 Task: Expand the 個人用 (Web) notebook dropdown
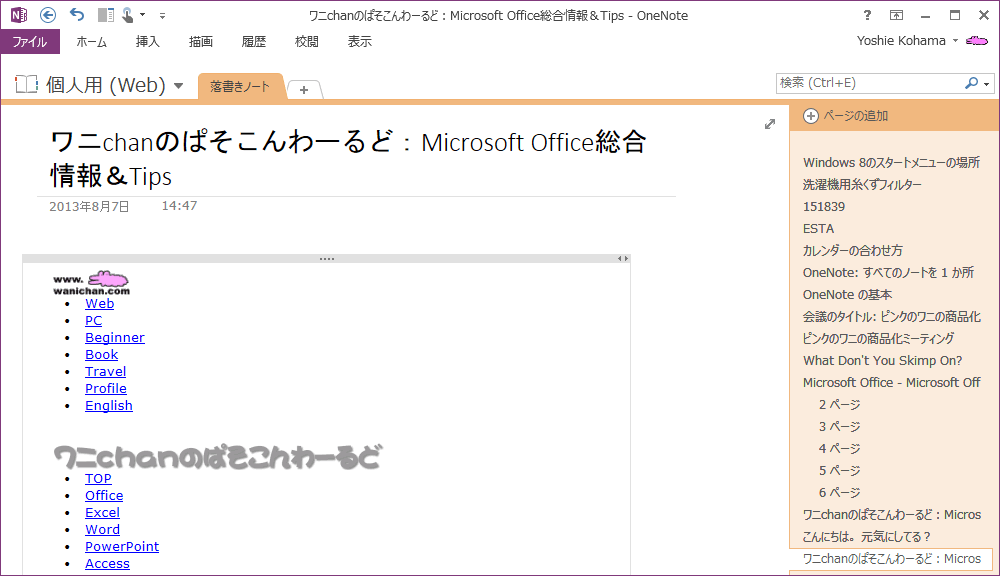point(179,85)
